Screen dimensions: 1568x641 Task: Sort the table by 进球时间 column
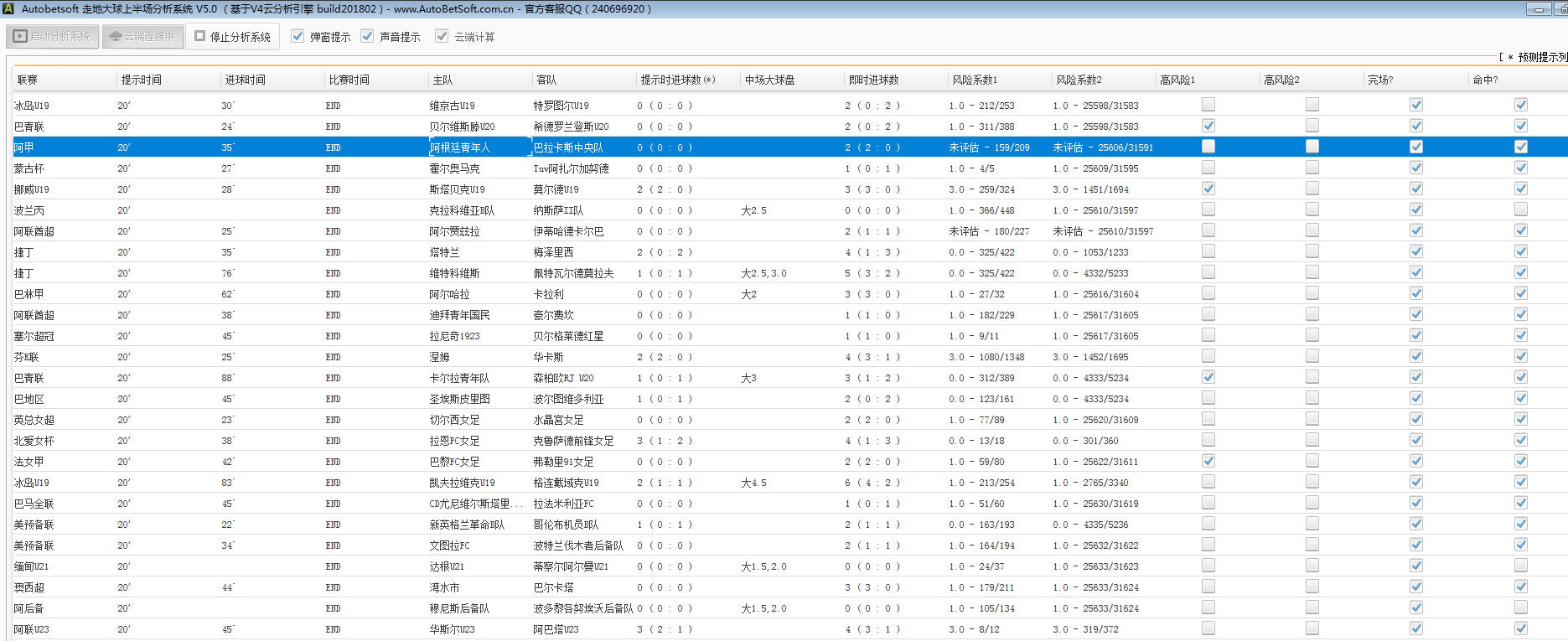(x=245, y=80)
